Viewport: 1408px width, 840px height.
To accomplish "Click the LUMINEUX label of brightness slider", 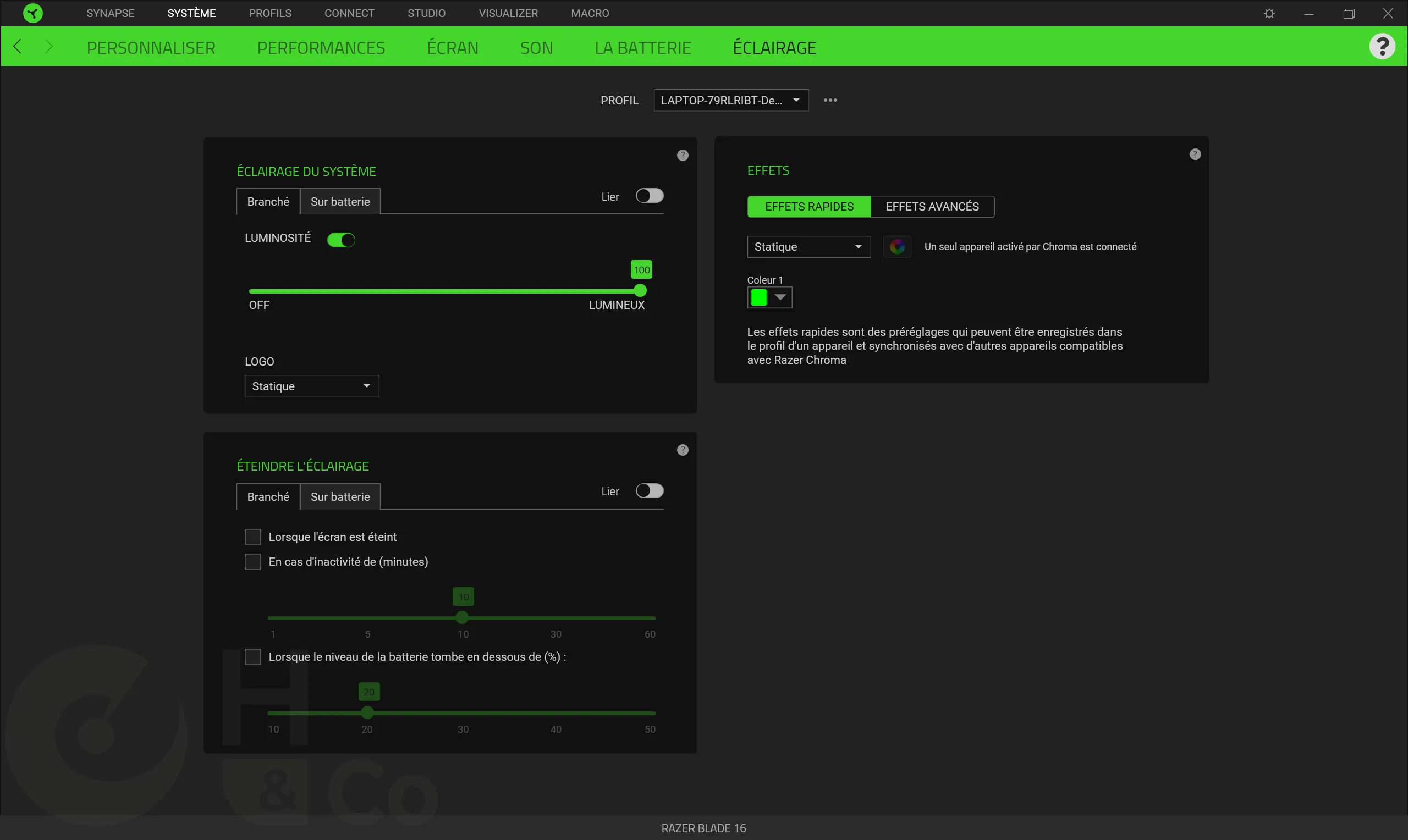I will click(x=617, y=305).
